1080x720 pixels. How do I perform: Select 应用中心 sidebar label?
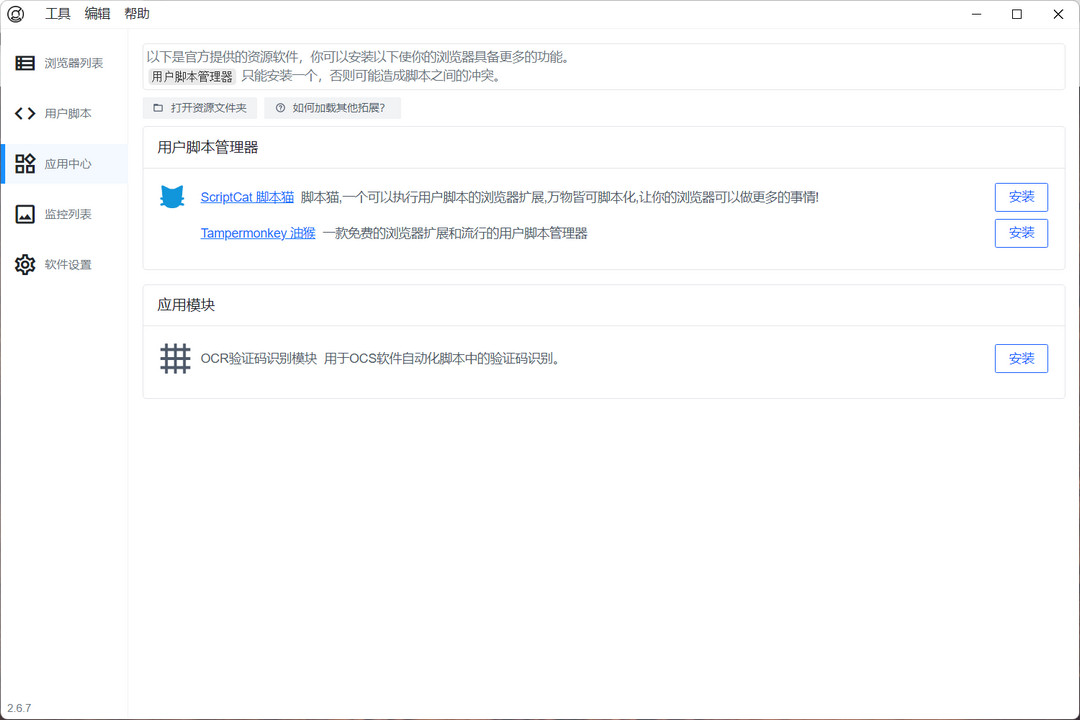pyautogui.click(x=68, y=164)
